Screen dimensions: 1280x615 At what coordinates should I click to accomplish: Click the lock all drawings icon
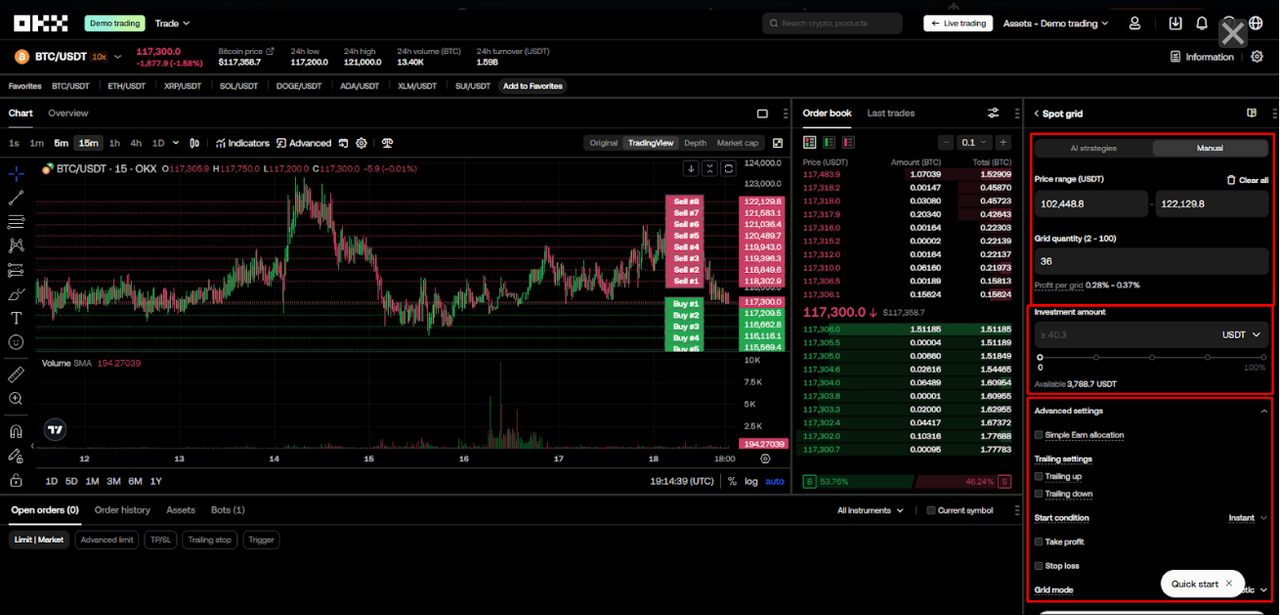(16, 480)
